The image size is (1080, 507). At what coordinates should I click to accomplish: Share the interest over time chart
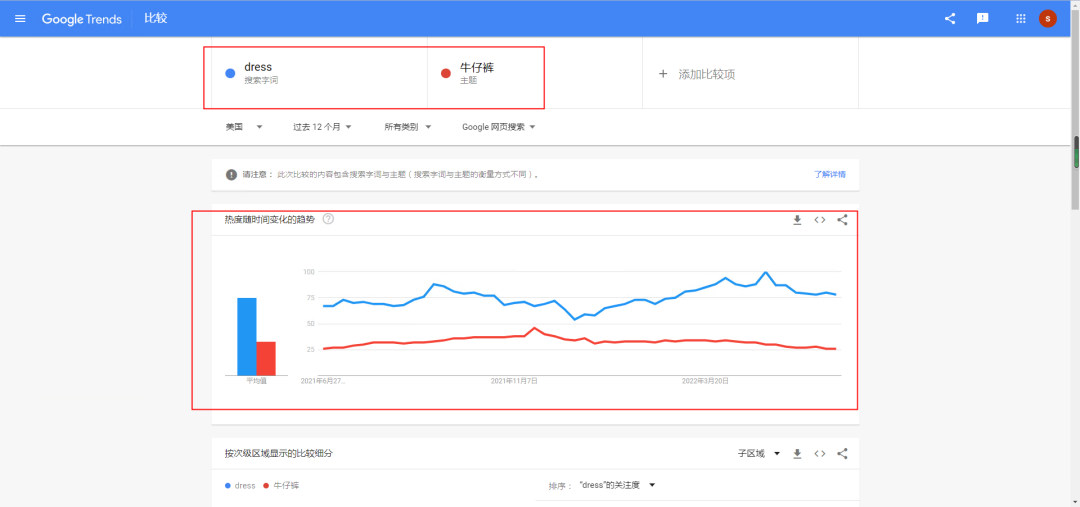(x=842, y=220)
